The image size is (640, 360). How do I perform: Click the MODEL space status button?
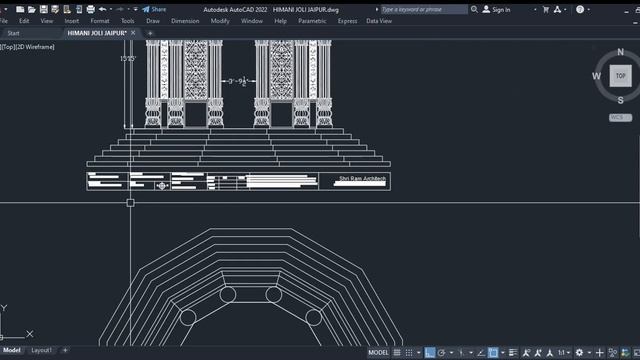coord(378,353)
